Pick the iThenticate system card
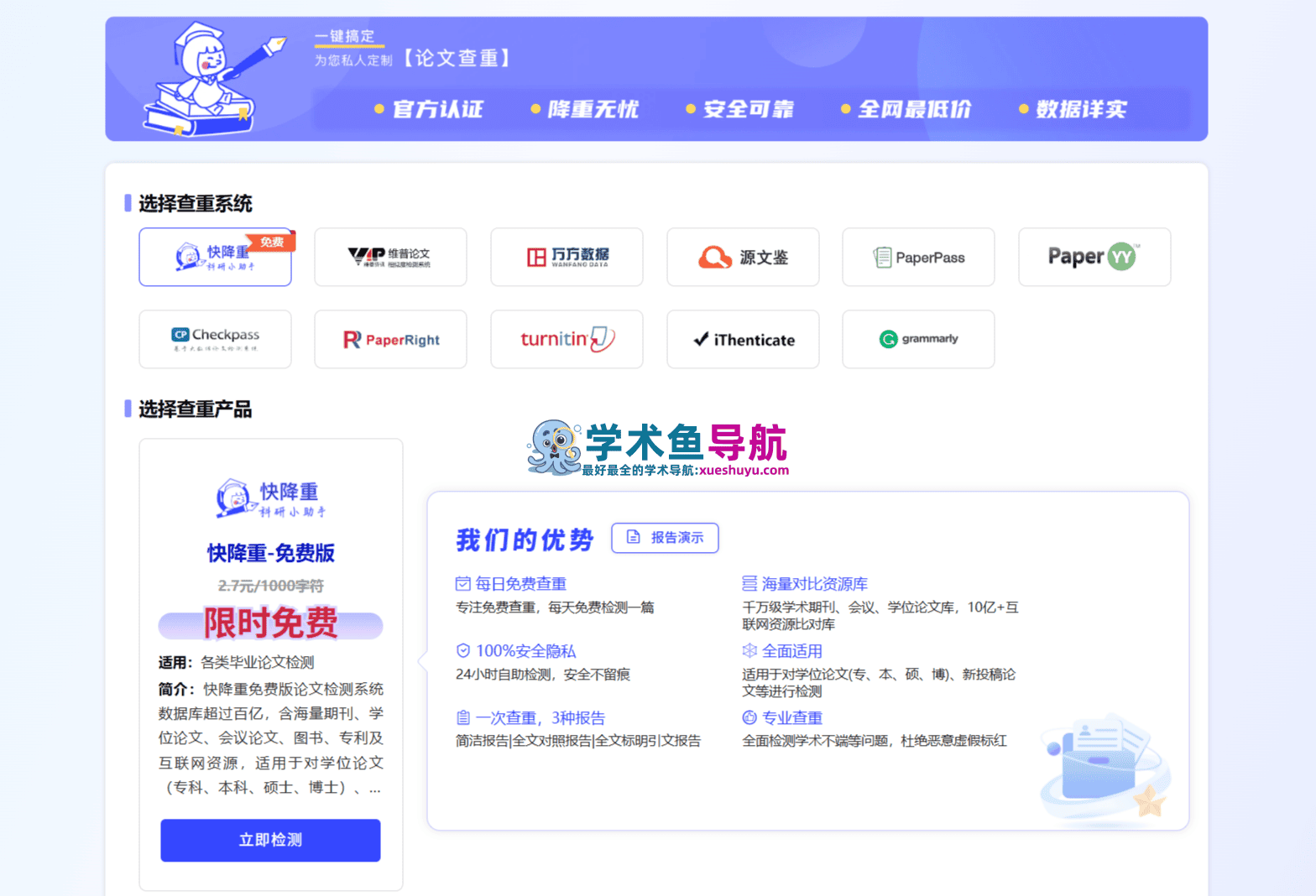 [743, 339]
